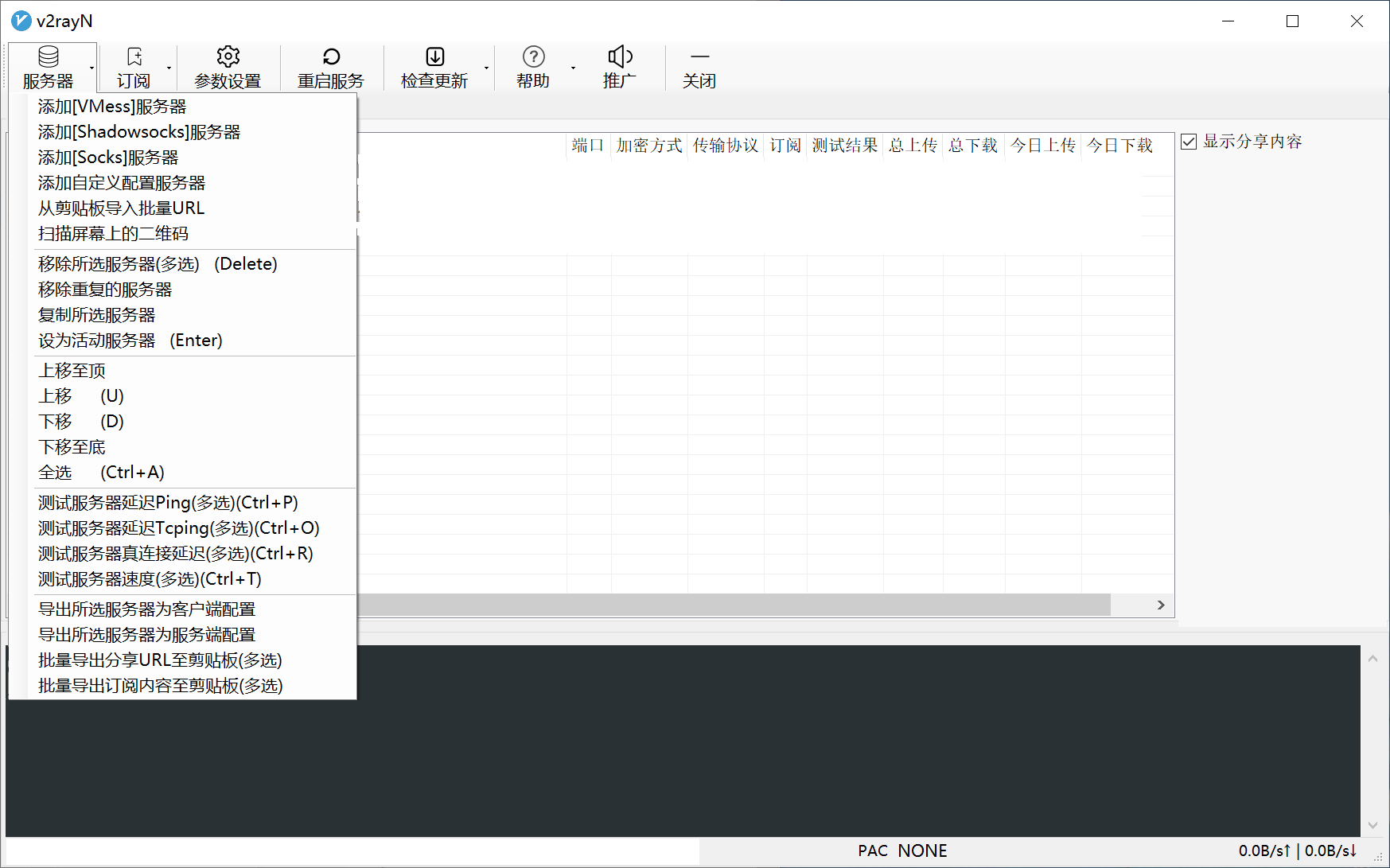Click the 加密方式 column header
Screen dimensions: 1390x868
649,146
